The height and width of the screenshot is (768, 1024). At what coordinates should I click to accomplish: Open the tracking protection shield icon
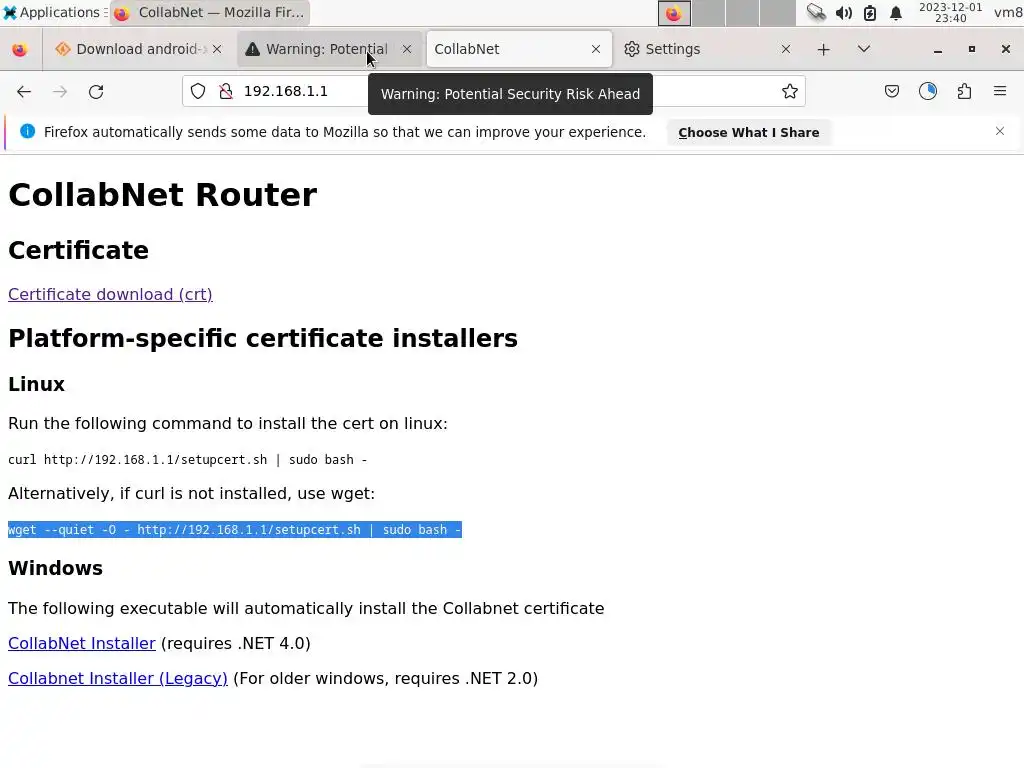coord(198,91)
